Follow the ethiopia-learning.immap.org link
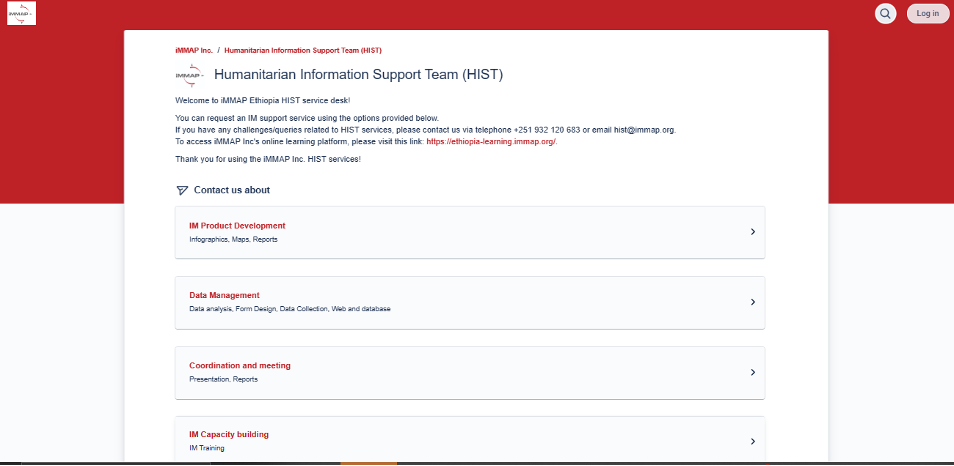 pyautogui.click(x=491, y=141)
